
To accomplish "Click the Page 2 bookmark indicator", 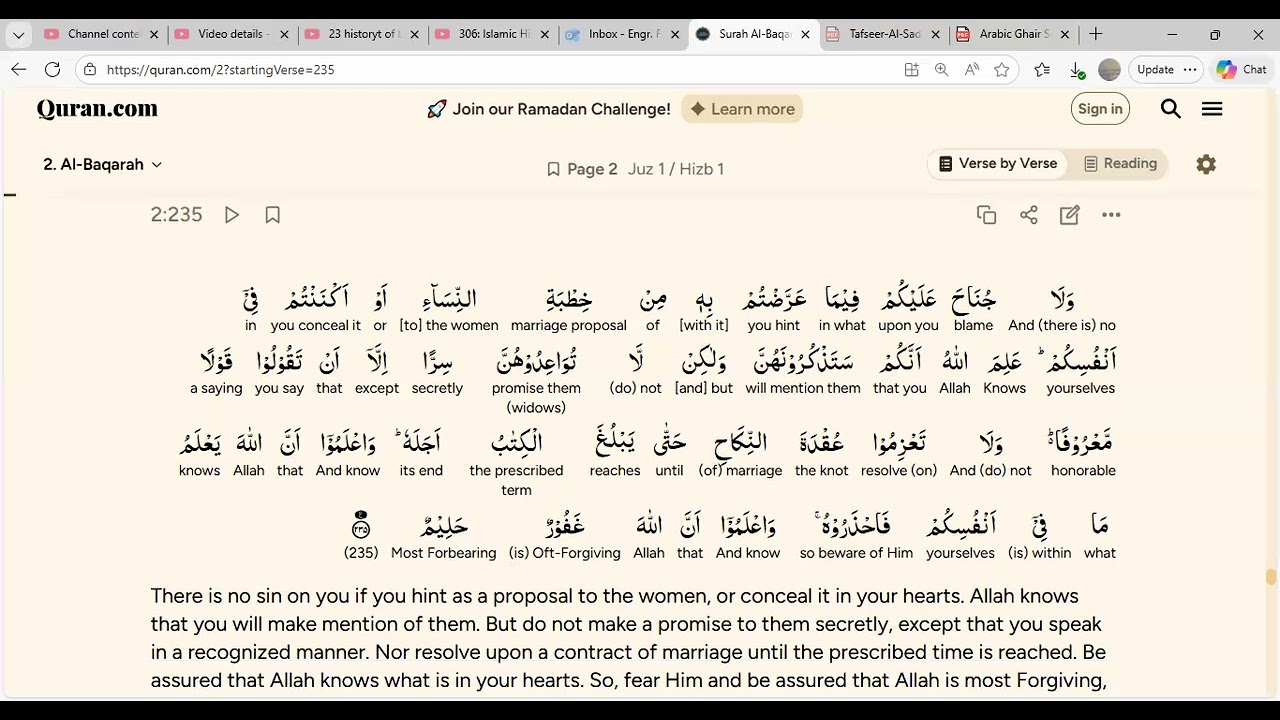I will point(582,169).
